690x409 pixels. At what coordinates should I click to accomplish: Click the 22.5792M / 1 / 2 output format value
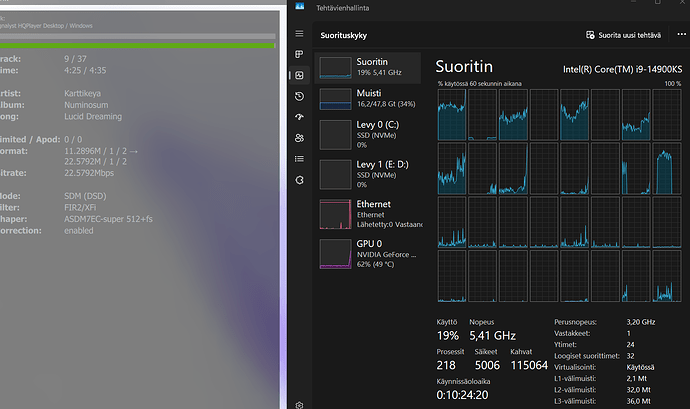pyautogui.click(x=95, y=162)
